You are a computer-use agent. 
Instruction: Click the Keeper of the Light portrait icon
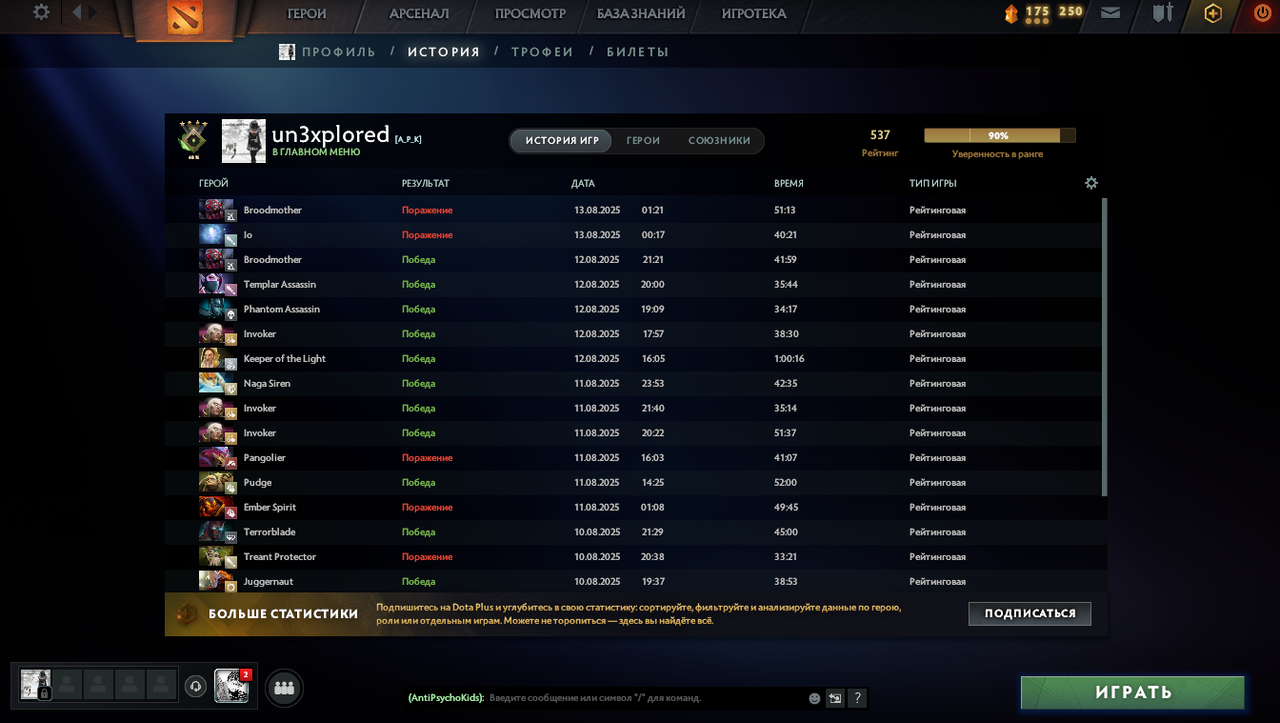point(216,358)
